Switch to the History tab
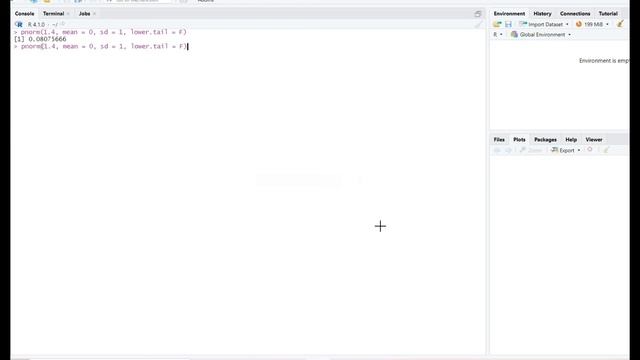The height and width of the screenshot is (360, 640). tap(542, 13)
